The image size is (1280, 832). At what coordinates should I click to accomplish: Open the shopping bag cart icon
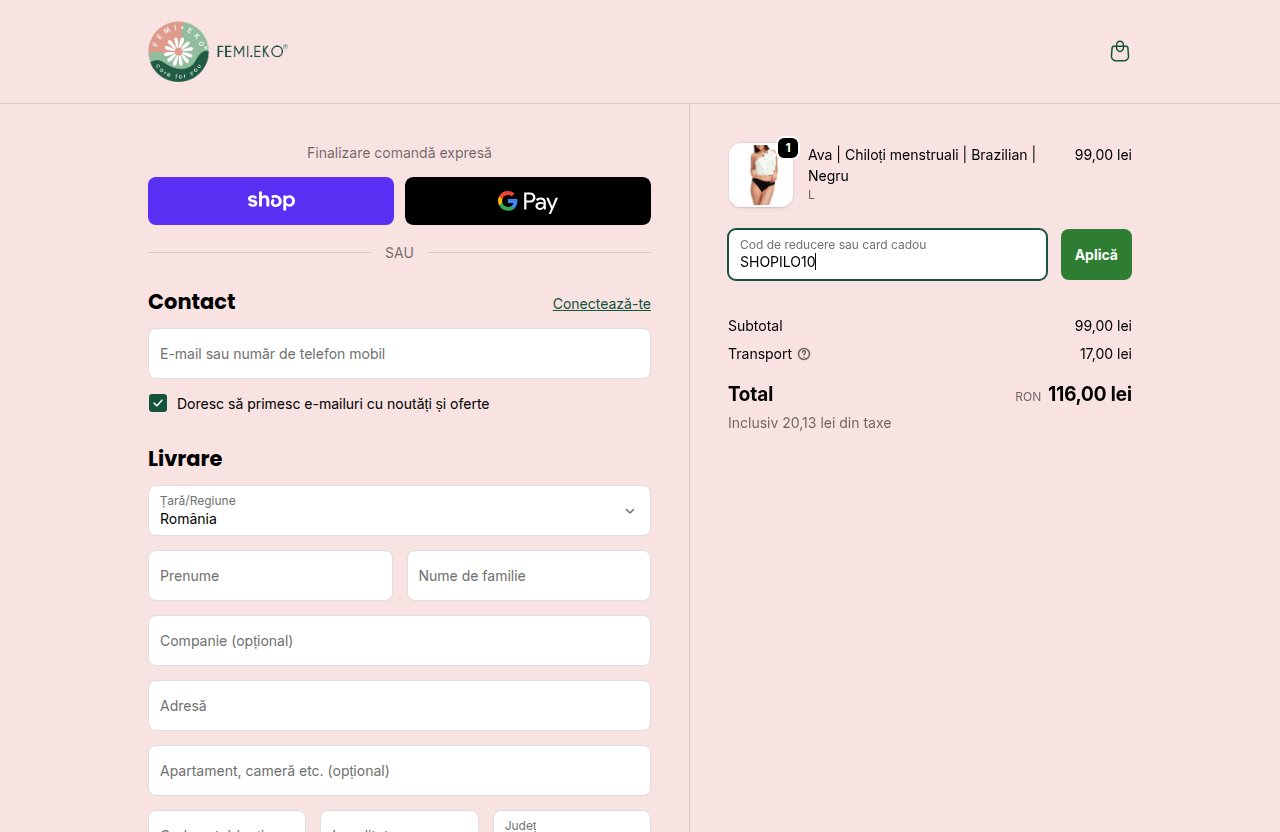pyautogui.click(x=1120, y=51)
